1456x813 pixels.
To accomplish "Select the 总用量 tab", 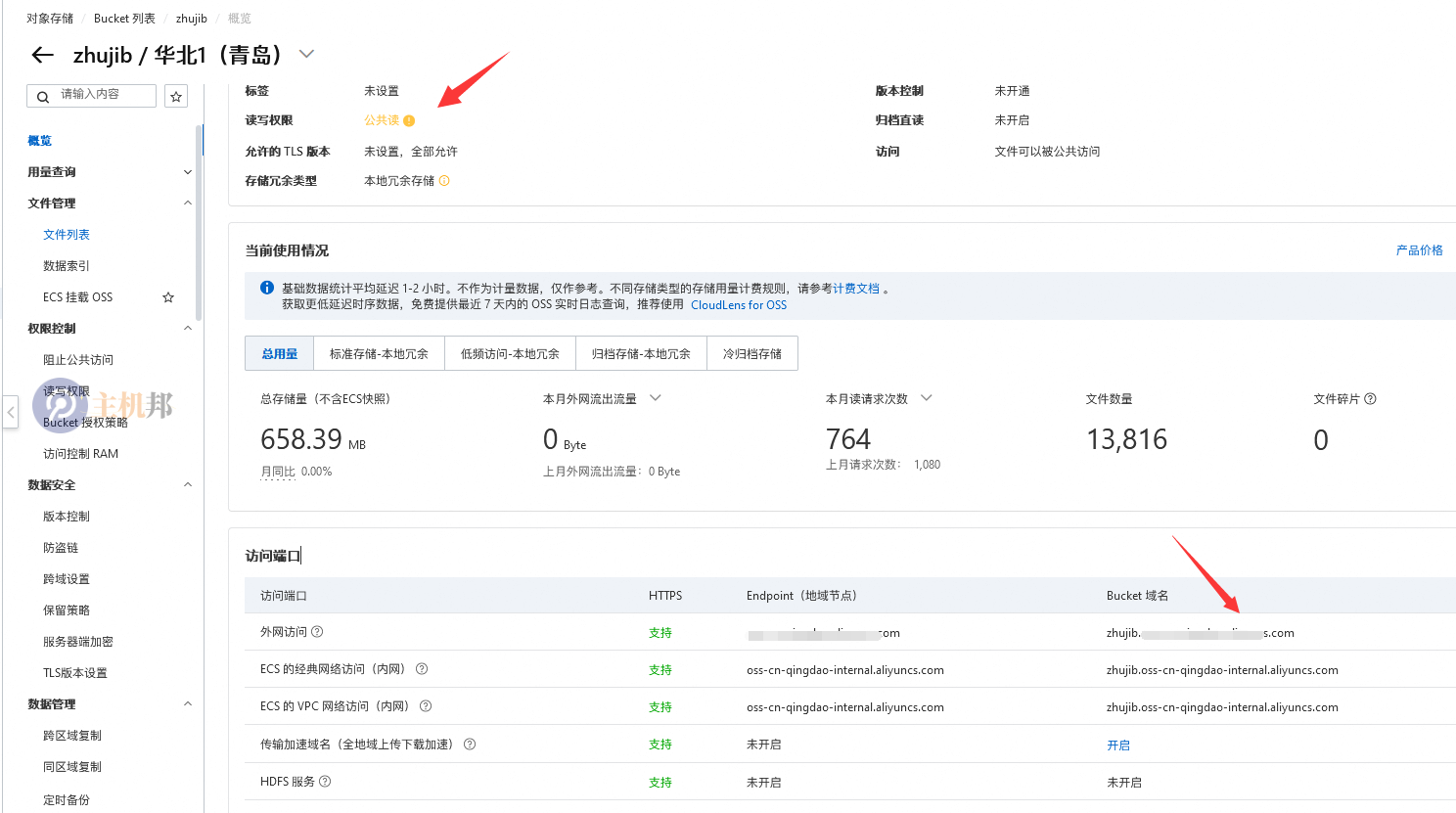I will coord(280,353).
